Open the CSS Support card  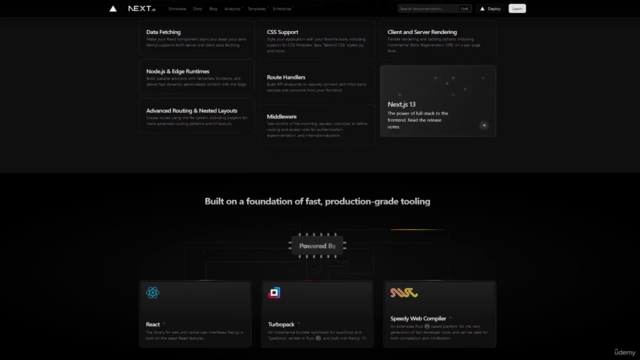point(317,40)
